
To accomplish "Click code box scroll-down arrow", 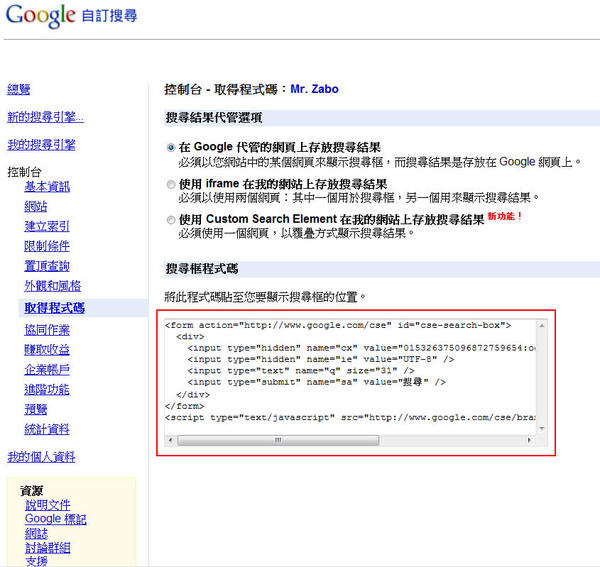I will (x=542, y=429).
